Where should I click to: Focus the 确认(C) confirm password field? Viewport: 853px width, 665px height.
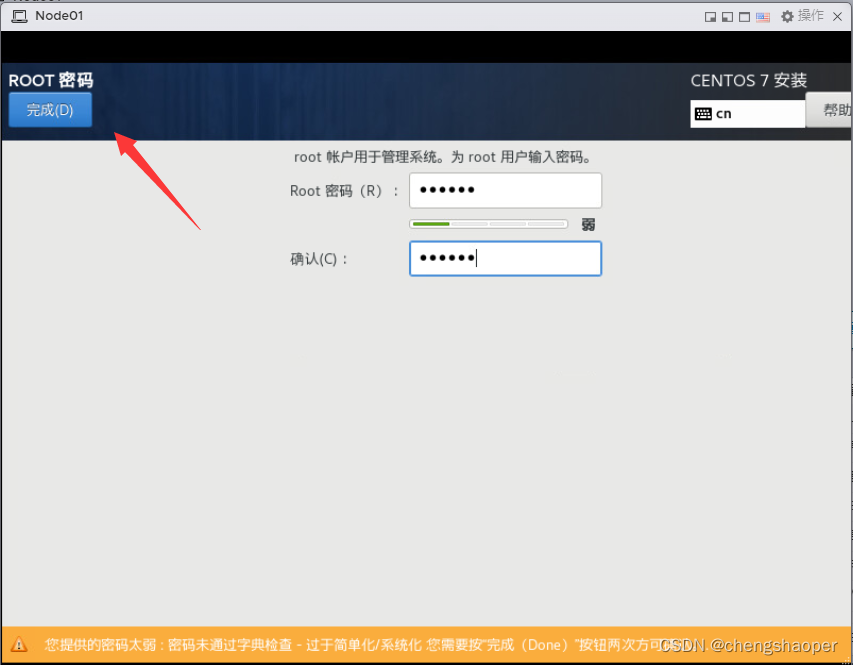coord(505,258)
